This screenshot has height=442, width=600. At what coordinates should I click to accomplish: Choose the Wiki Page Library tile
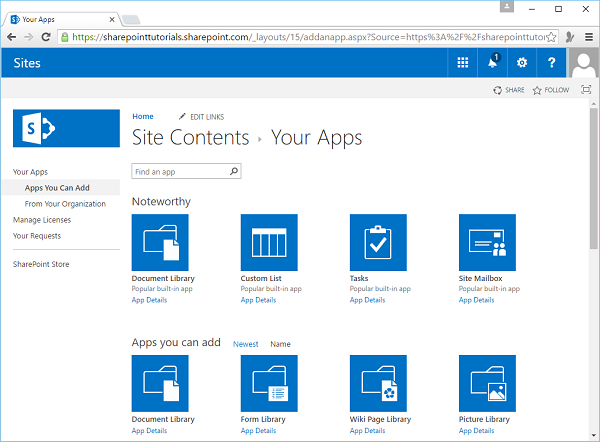coord(378,383)
